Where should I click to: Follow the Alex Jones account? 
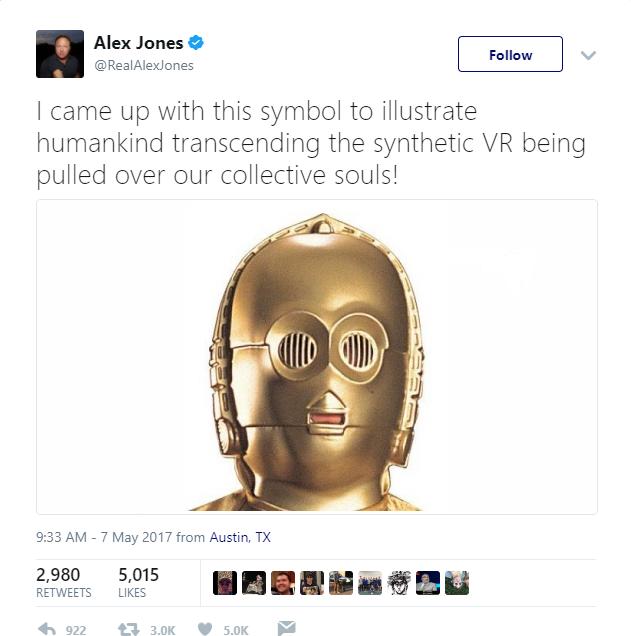tap(510, 54)
